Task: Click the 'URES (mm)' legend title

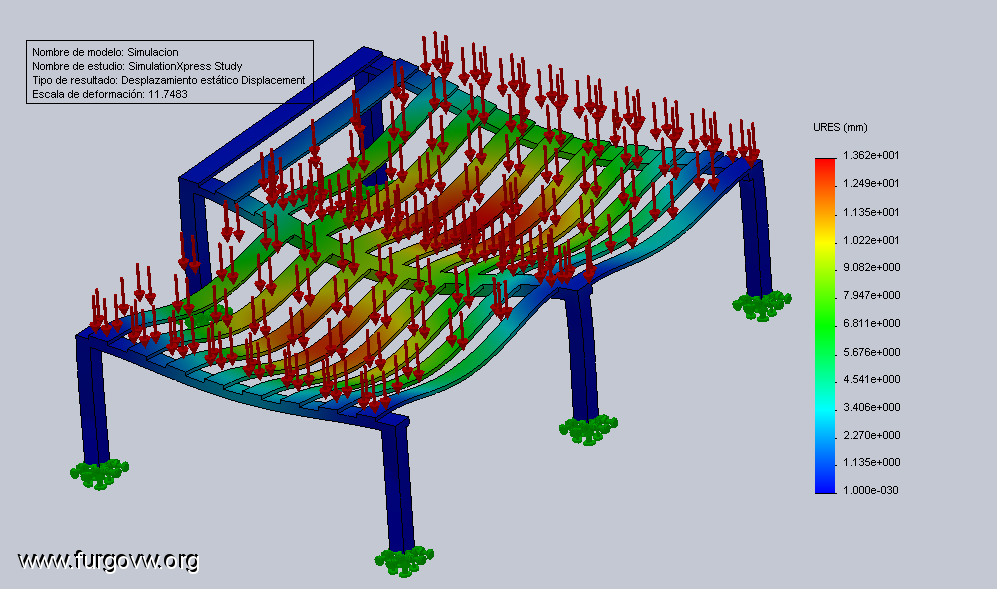Action: pyautogui.click(x=840, y=127)
